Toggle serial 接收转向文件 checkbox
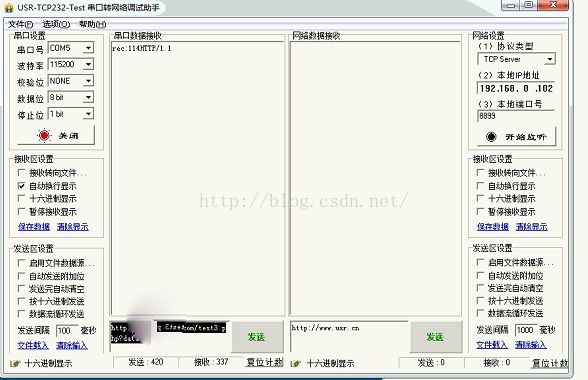588x380 pixels. (x=21, y=173)
